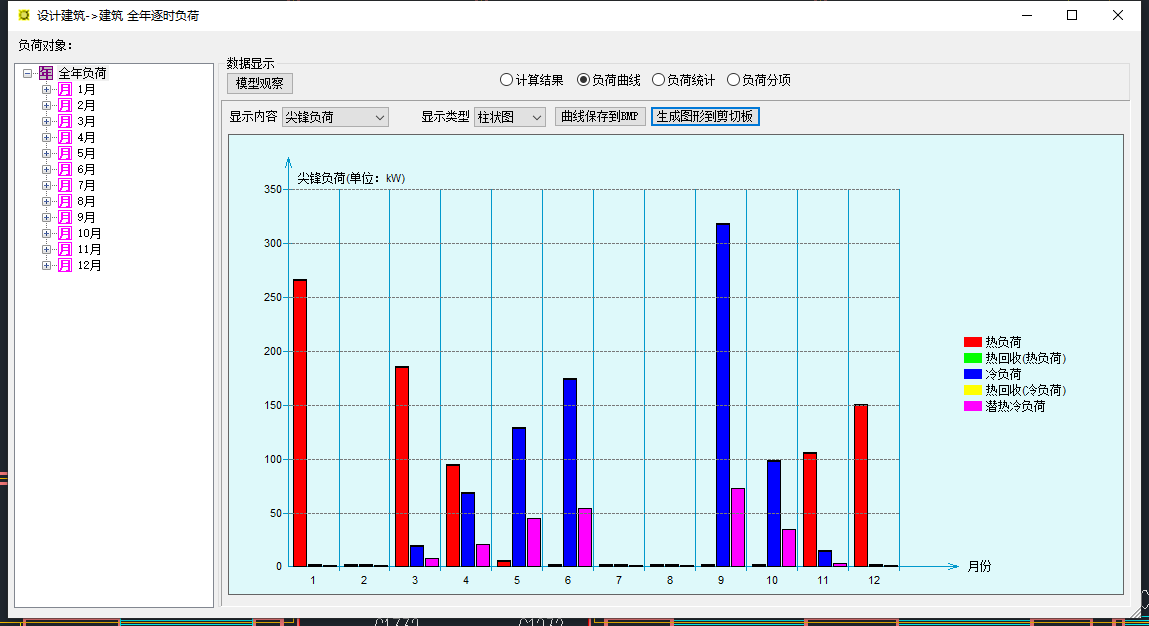This screenshot has height=626, width=1149.
Task: Click the 全年负荷 year icon in tree
Action: [46, 73]
